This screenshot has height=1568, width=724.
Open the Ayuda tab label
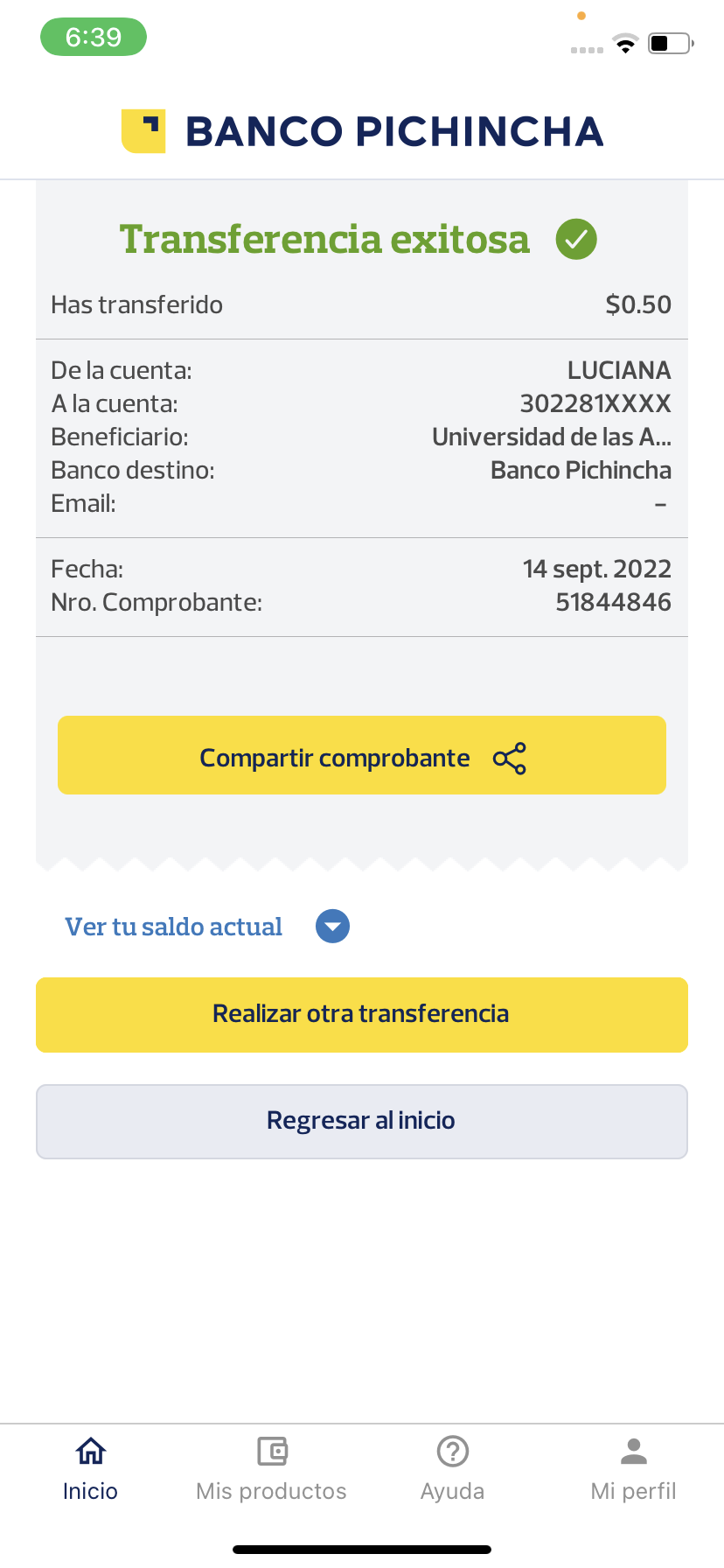click(453, 1491)
